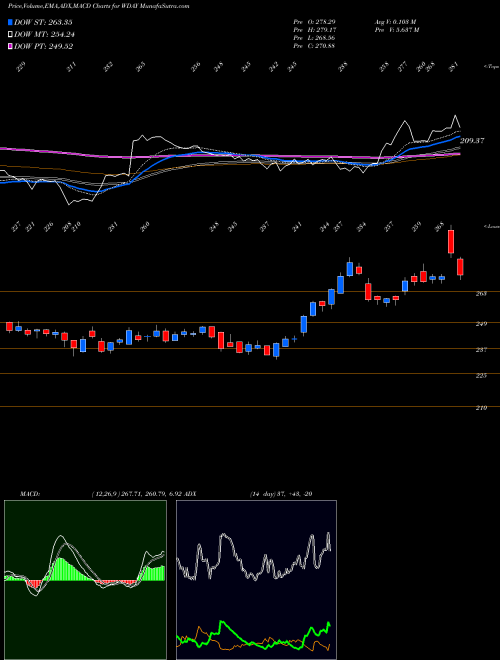Click the blue DOW ST legend swatch

(x=10, y=22)
